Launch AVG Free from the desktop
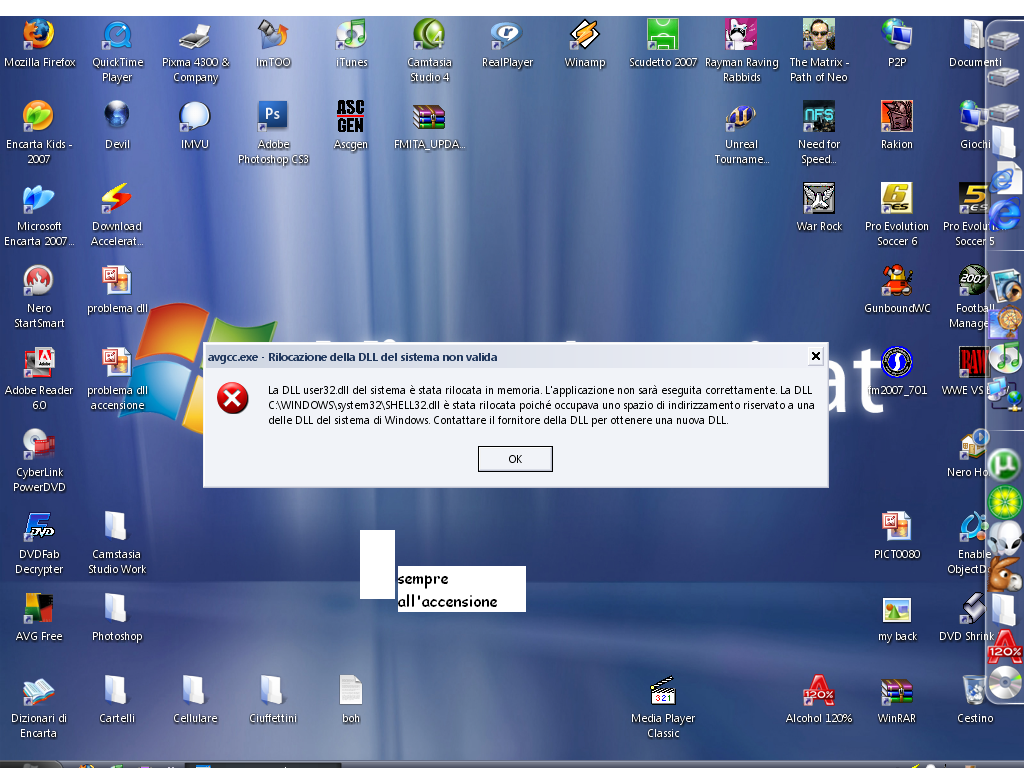 coord(39,618)
